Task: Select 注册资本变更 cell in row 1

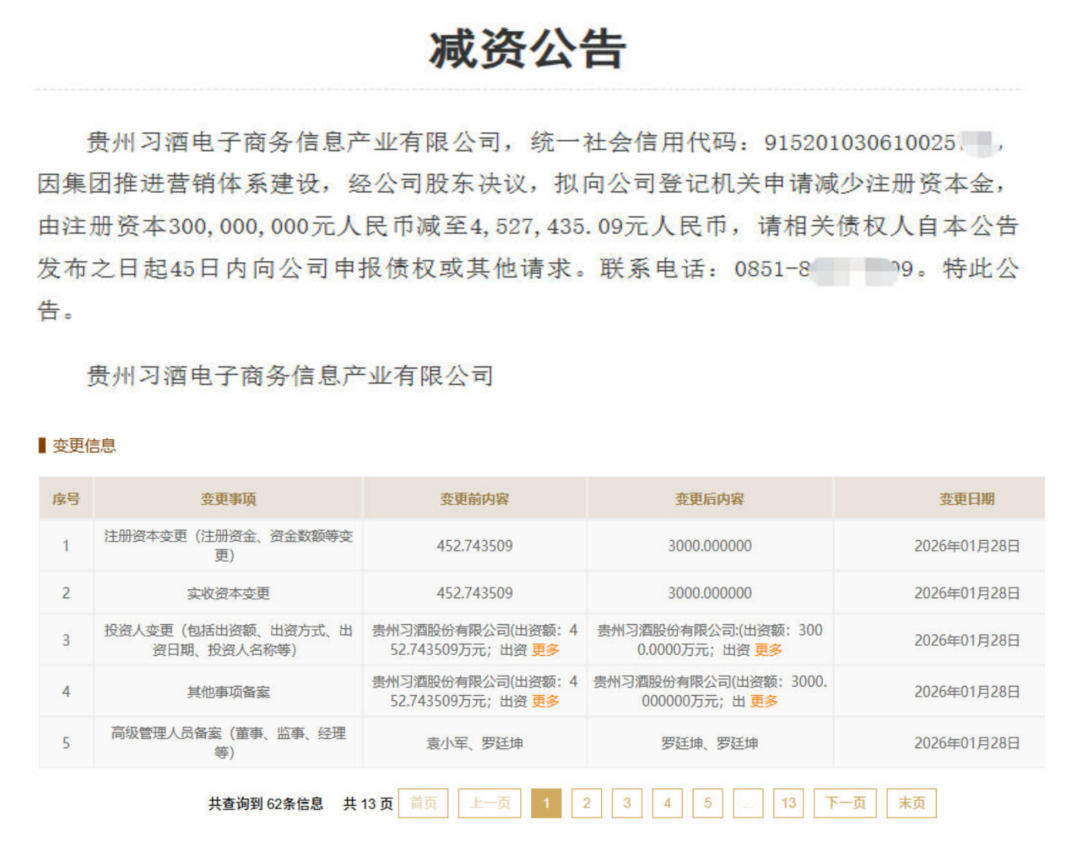Action: [x=228, y=545]
